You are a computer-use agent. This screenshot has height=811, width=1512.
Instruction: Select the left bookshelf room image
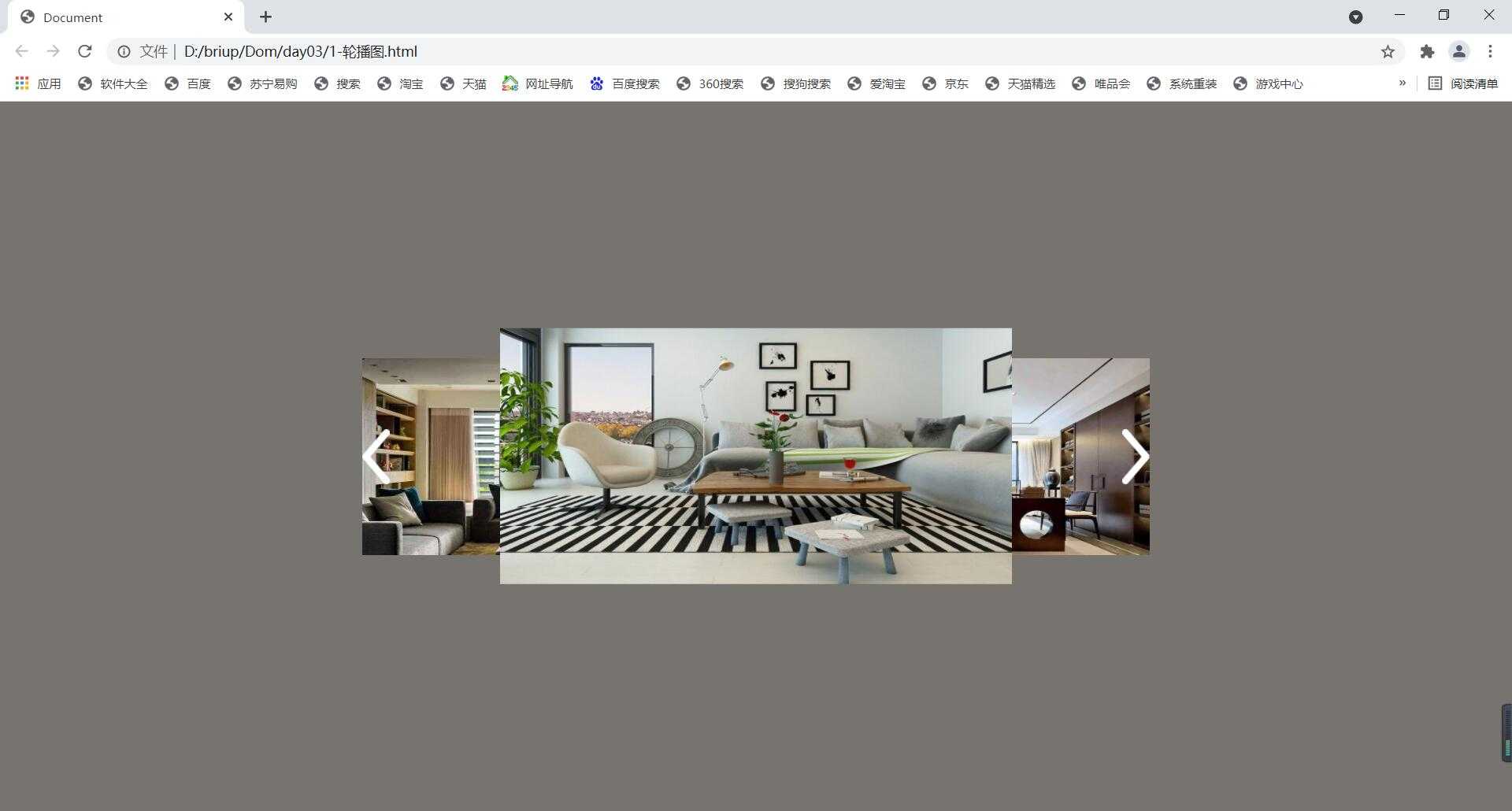431,457
